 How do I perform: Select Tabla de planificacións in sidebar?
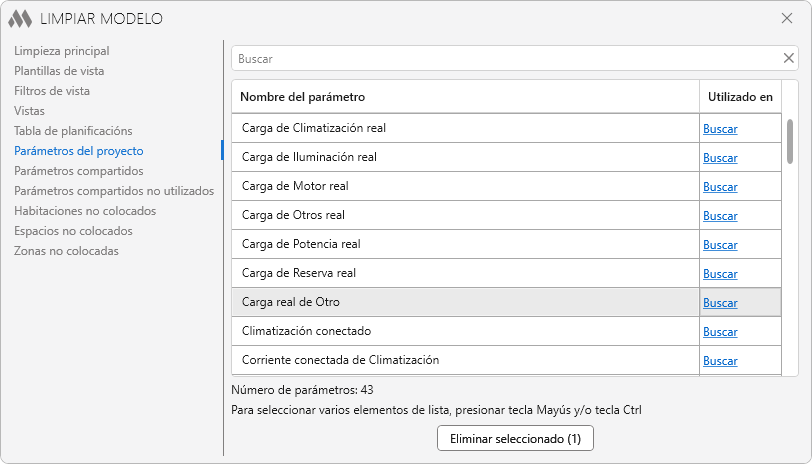(x=73, y=131)
